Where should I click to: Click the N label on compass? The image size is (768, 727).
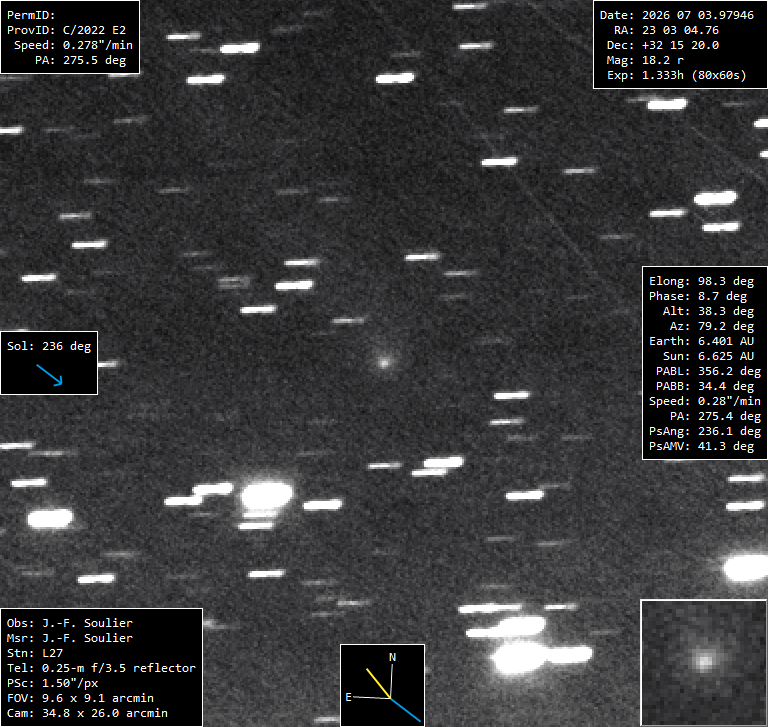pyautogui.click(x=392, y=657)
